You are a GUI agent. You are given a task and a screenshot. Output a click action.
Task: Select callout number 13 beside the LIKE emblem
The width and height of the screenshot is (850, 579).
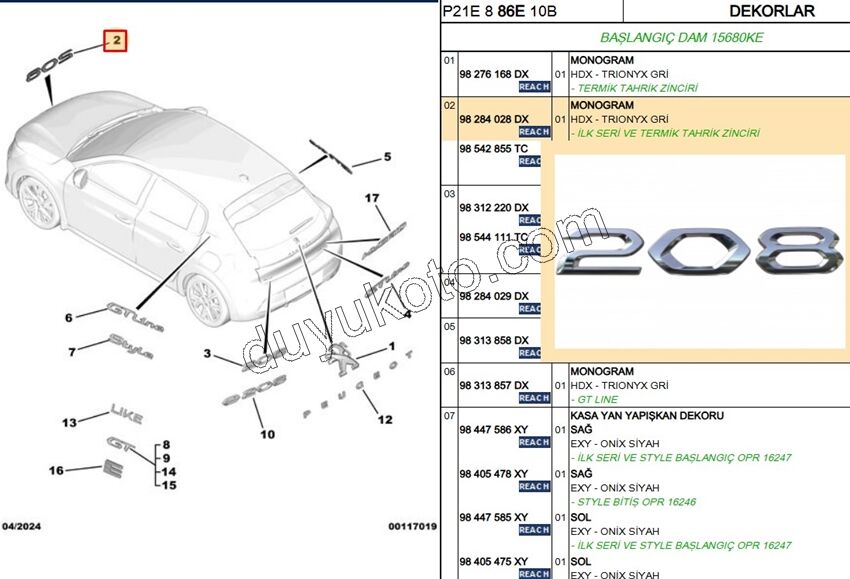click(x=69, y=422)
